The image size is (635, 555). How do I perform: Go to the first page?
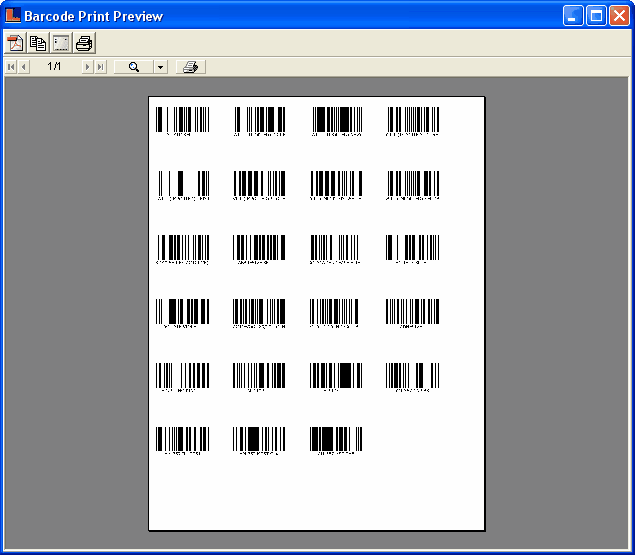coord(11,67)
